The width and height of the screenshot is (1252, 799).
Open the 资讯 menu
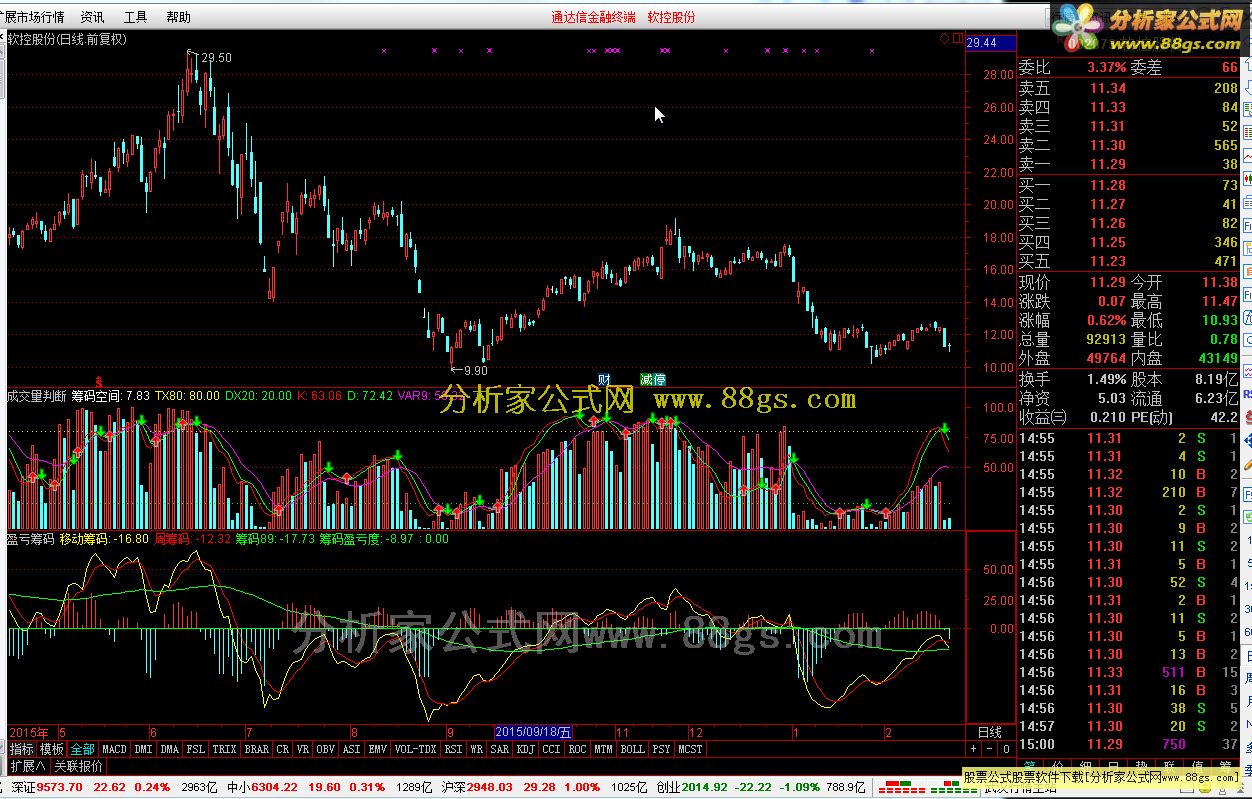click(x=92, y=17)
